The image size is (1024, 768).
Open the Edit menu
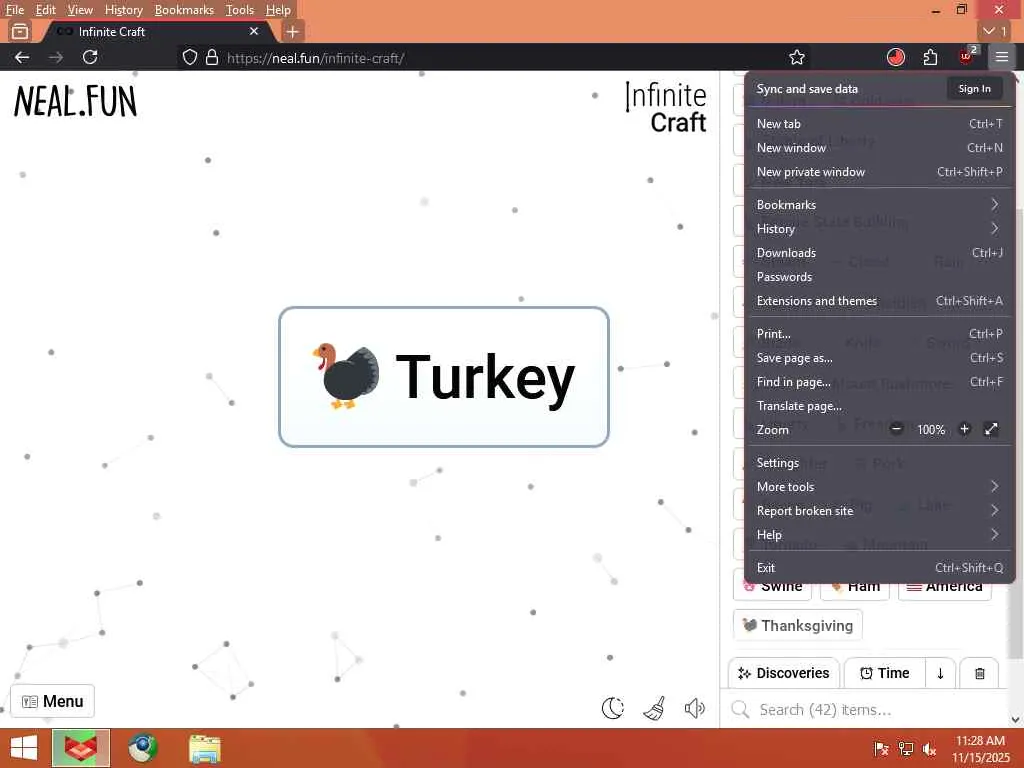point(45,10)
